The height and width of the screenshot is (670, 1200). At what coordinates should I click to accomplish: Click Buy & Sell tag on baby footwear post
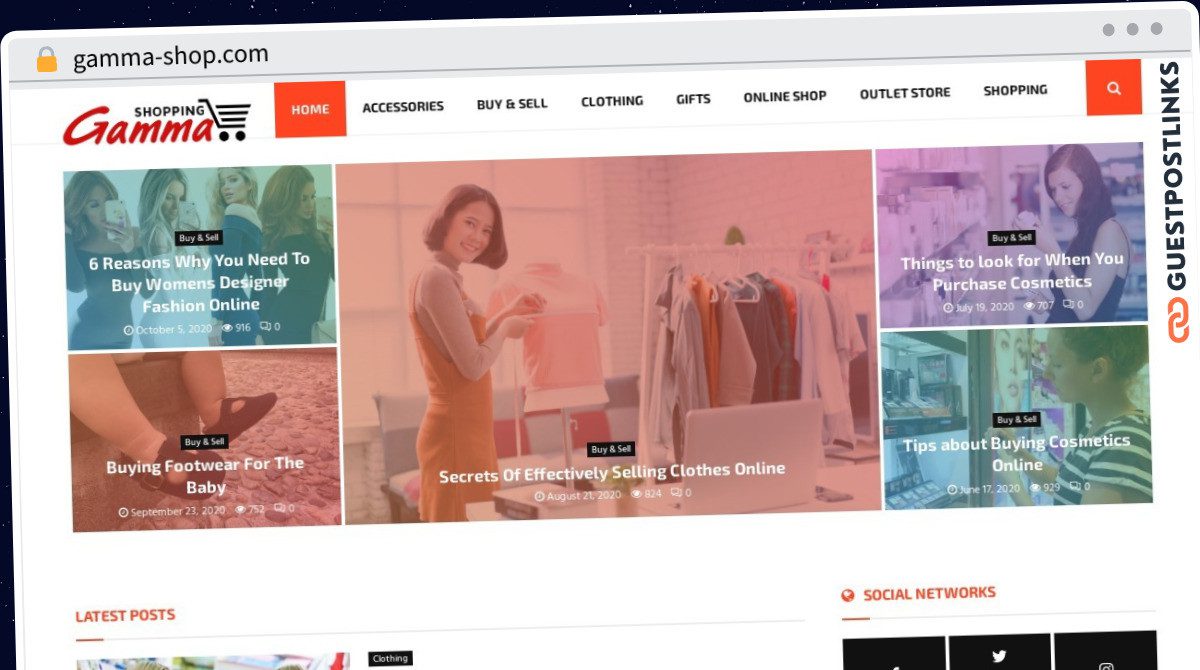coord(204,442)
